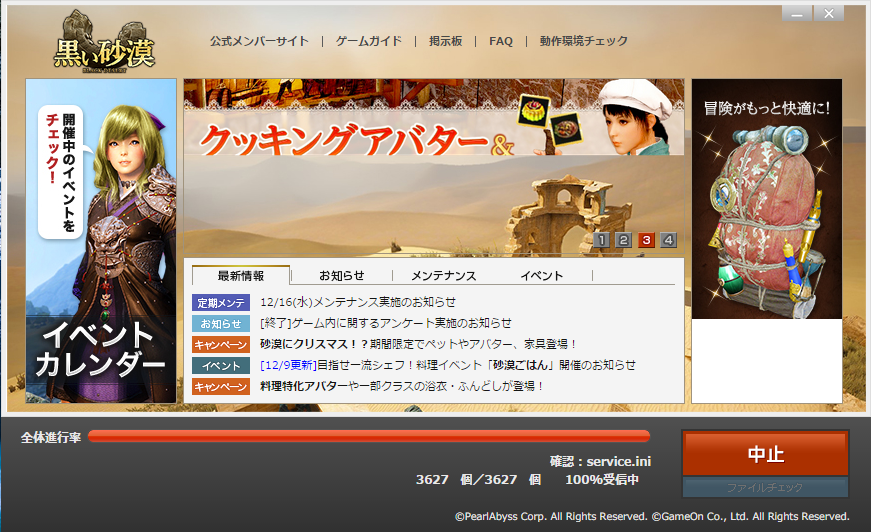Viewport: 871px width, 532px height.
Task: Click the お知らせ tag in news list
Action: pos(221,324)
